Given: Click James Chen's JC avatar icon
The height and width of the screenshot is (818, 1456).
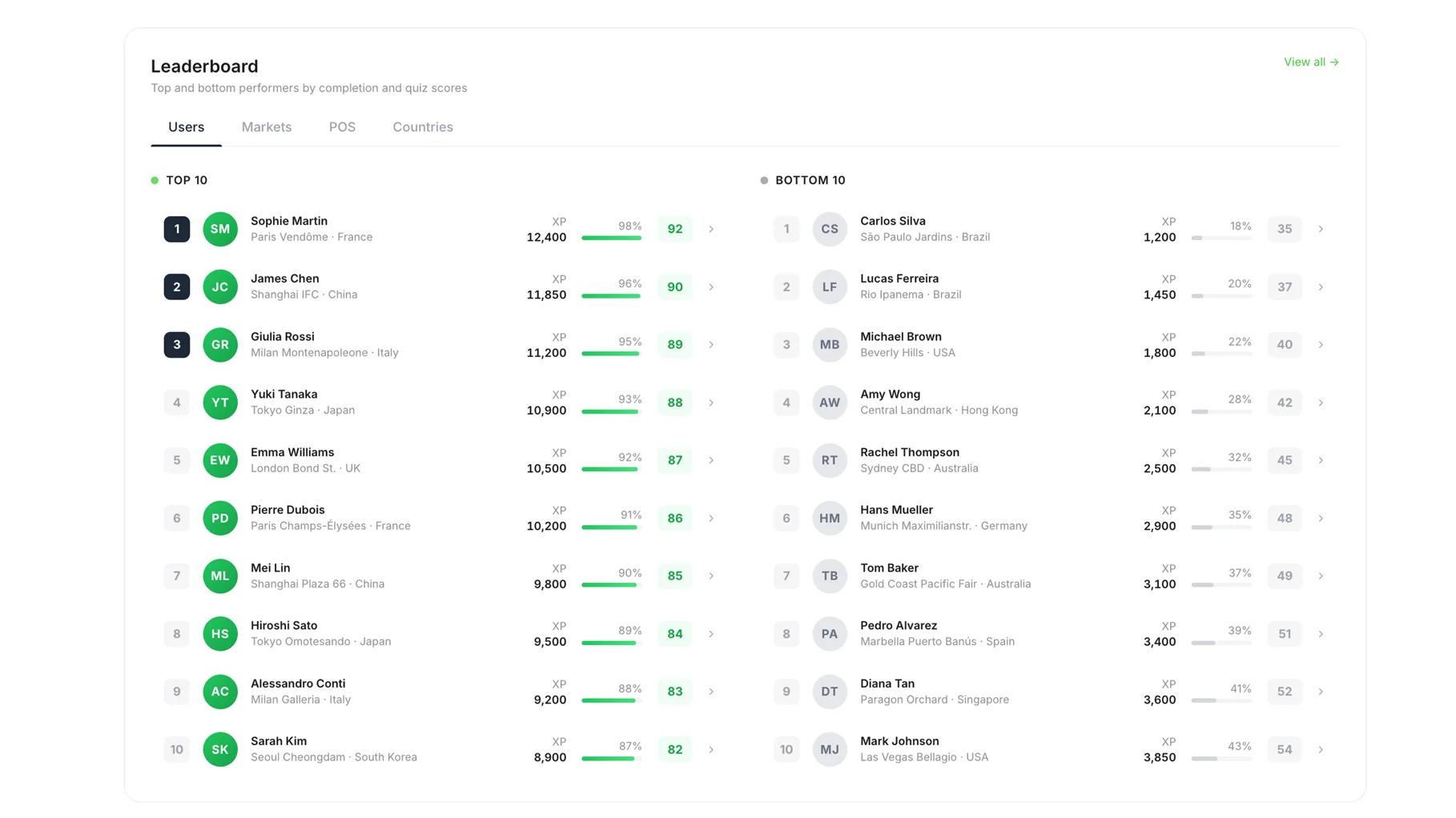Looking at the screenshot, I should tap(219, 287).
